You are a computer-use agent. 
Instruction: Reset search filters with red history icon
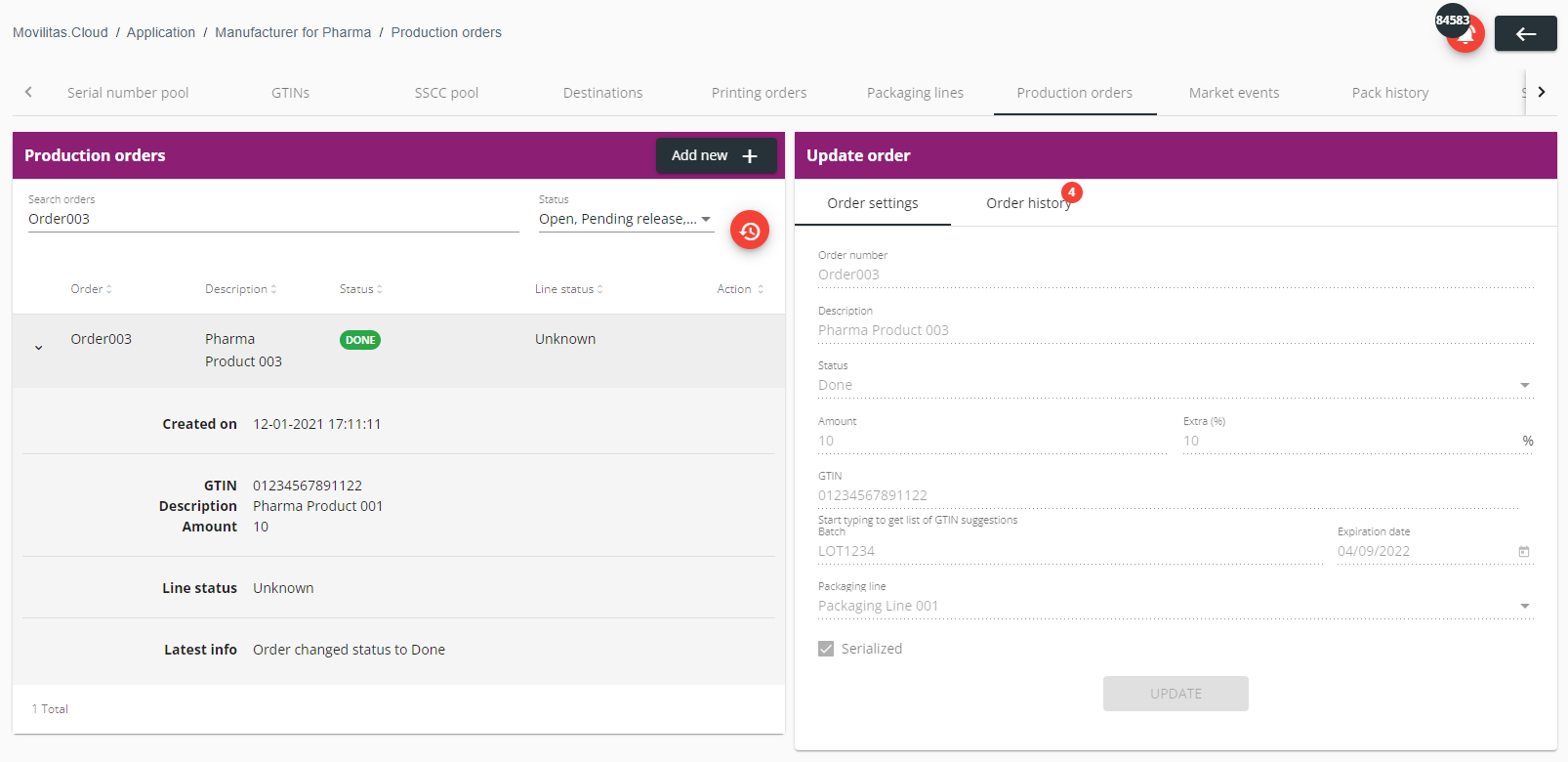[750, 231]
